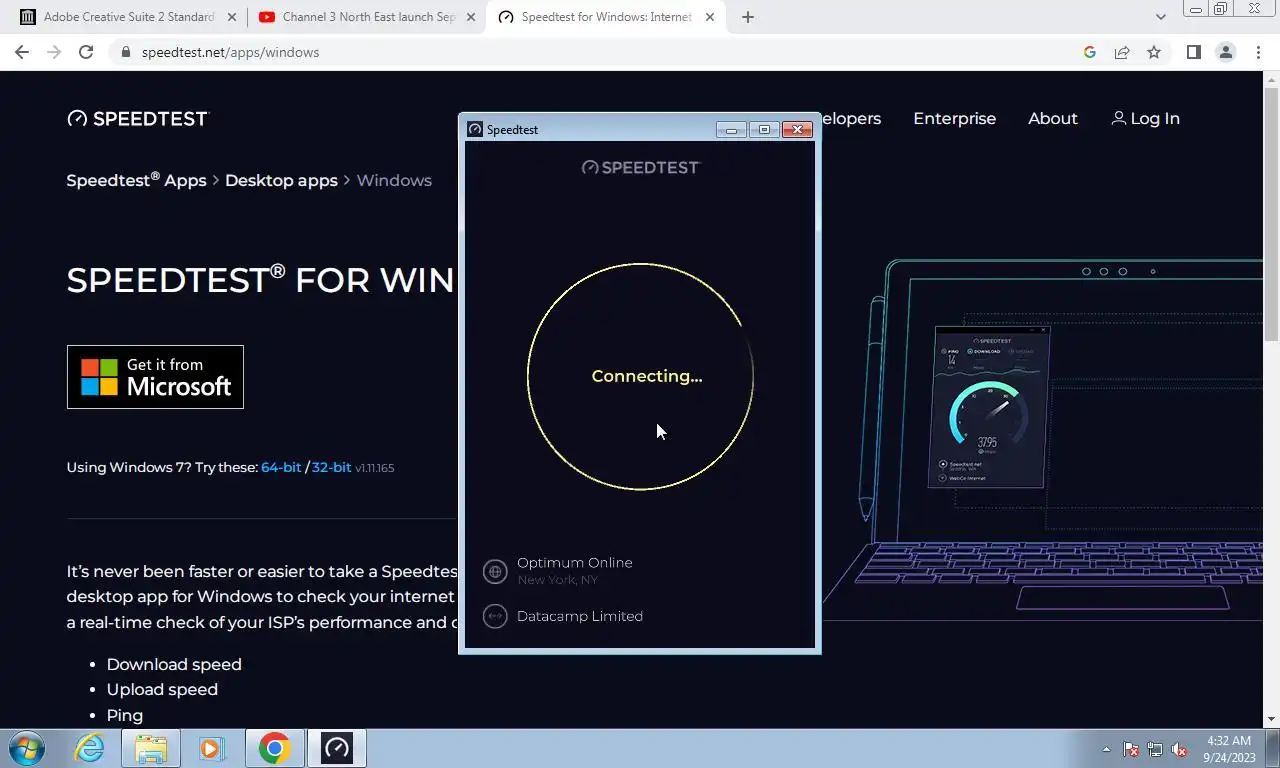The height and width of the screenshot is (768, 1280).
Task: Click the muted volume tray icon
Action: 1179,749
